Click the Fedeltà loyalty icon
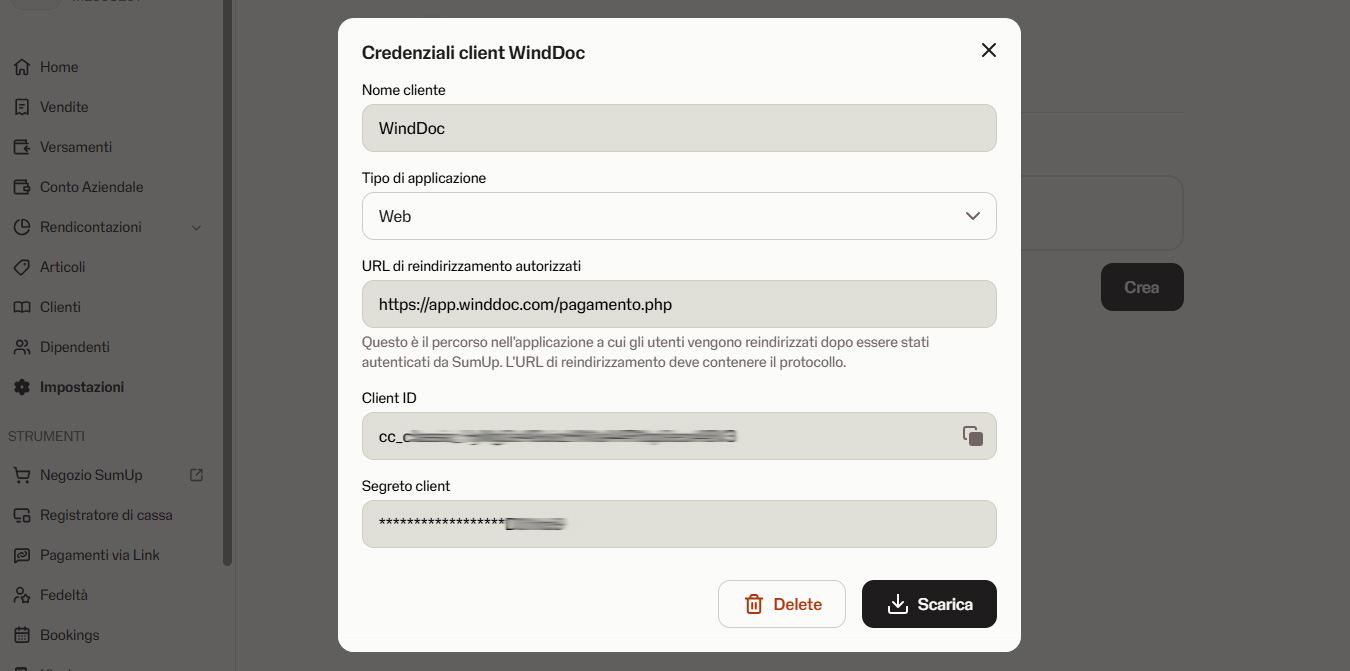 [22, 595]
